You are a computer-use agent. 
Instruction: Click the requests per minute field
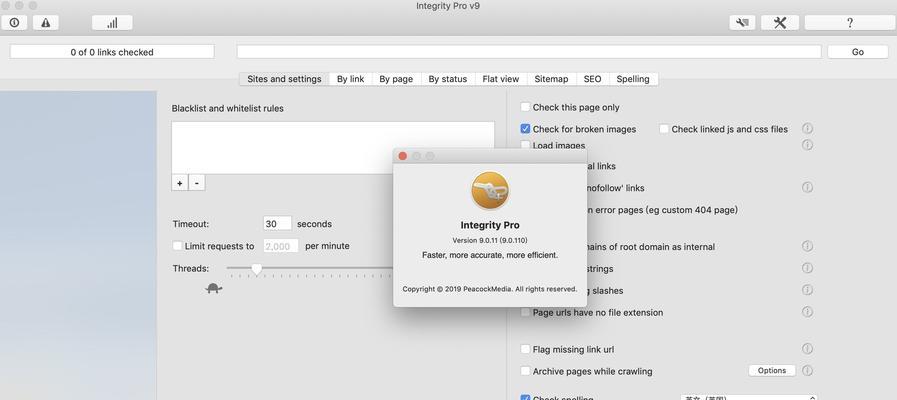point(281,245)
